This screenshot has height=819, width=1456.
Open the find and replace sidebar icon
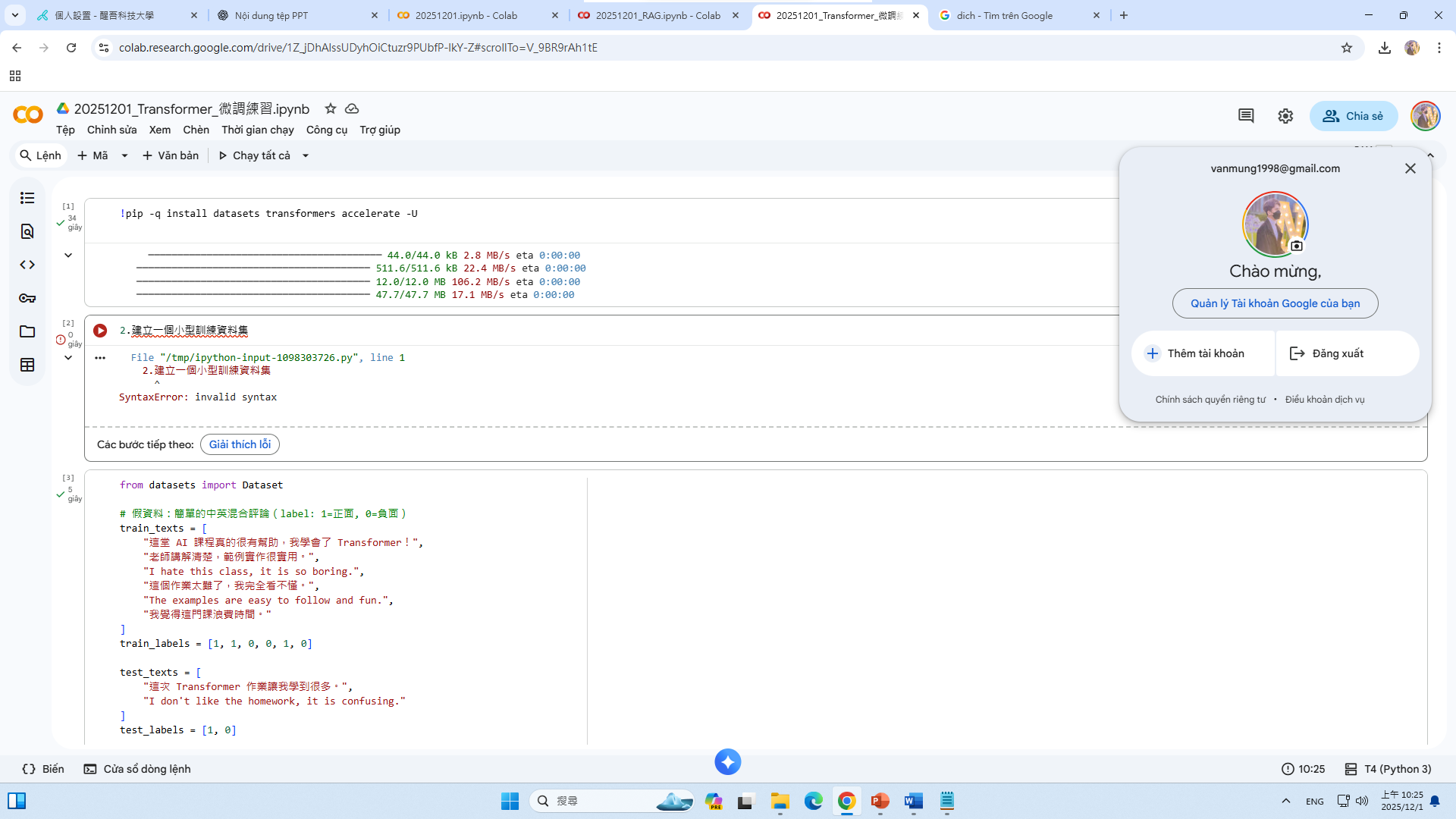tap(27, 231)
